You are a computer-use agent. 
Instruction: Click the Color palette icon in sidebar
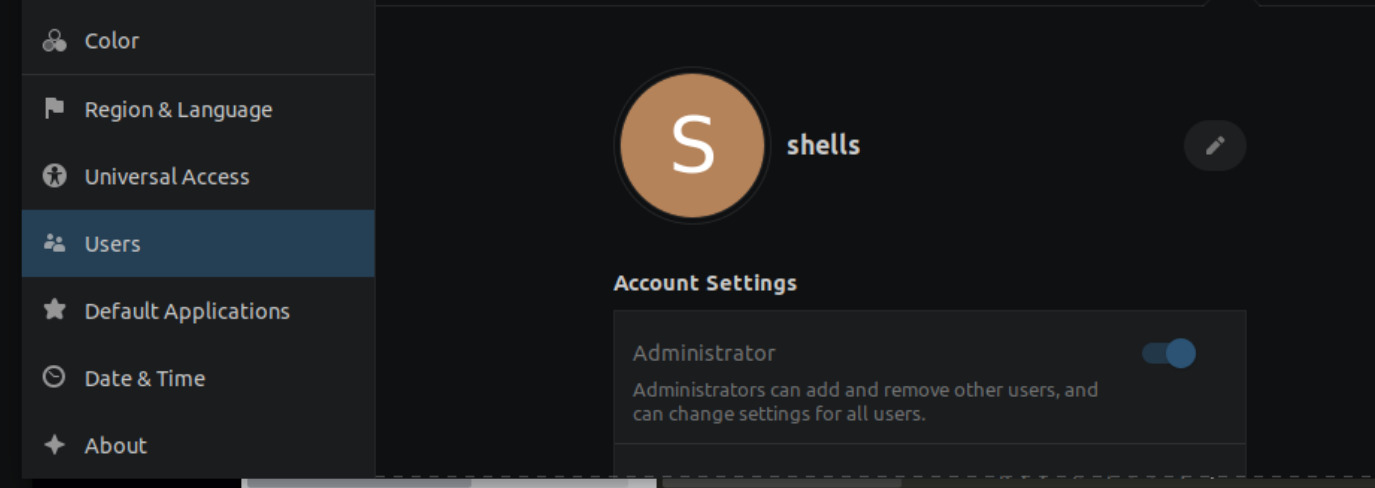click(54, 41)
